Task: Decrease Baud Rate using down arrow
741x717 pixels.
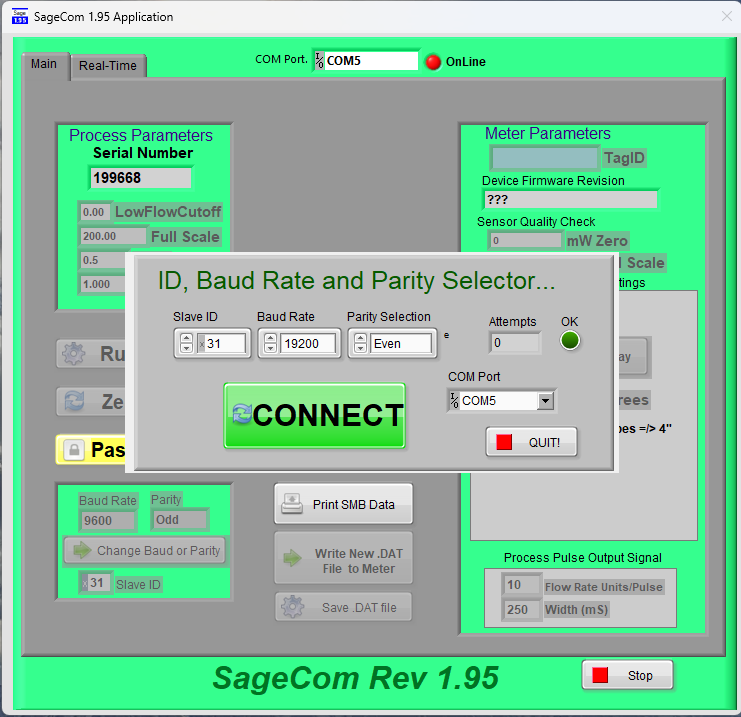Action: [270, 348]
